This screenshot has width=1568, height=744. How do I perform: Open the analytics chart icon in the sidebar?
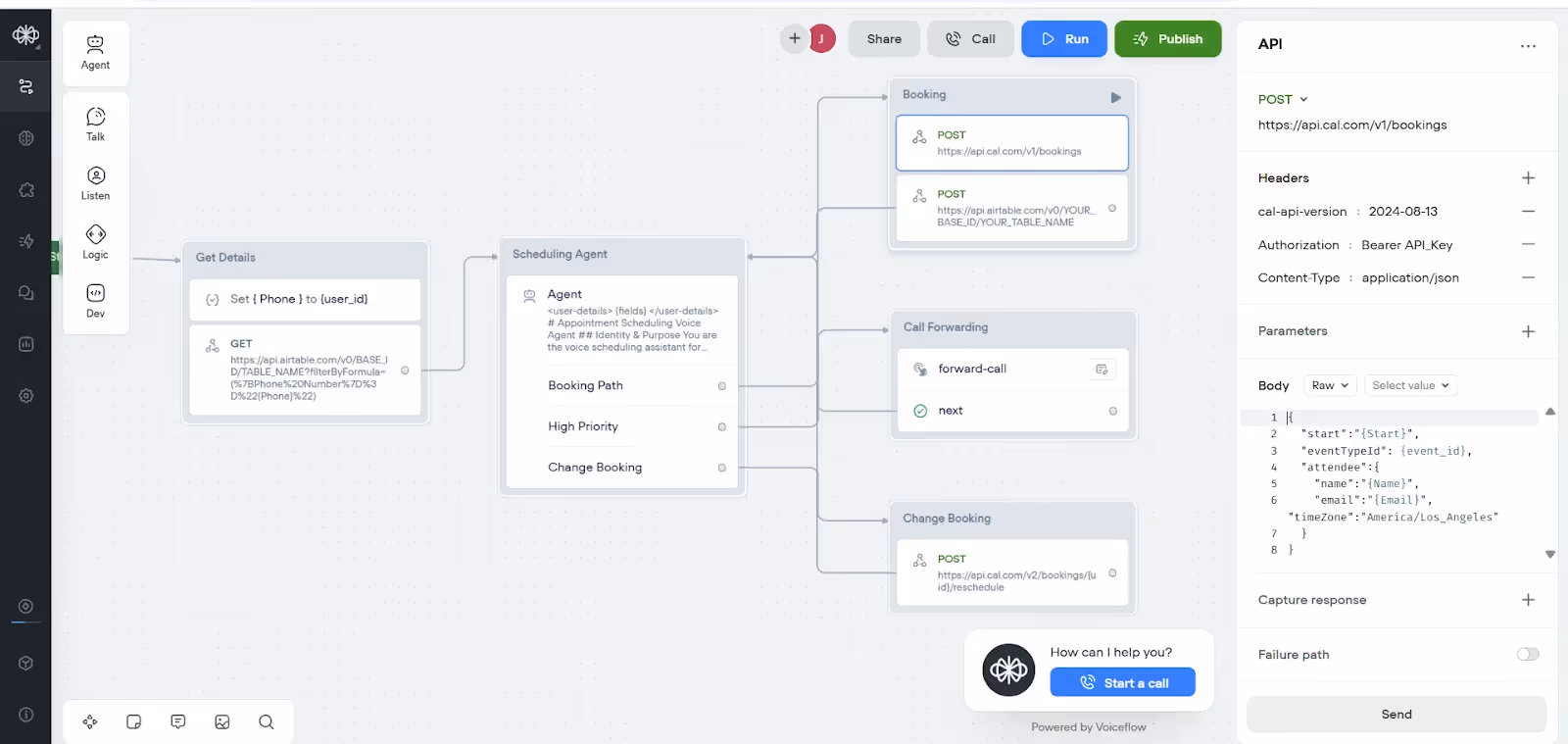point(25,344)
